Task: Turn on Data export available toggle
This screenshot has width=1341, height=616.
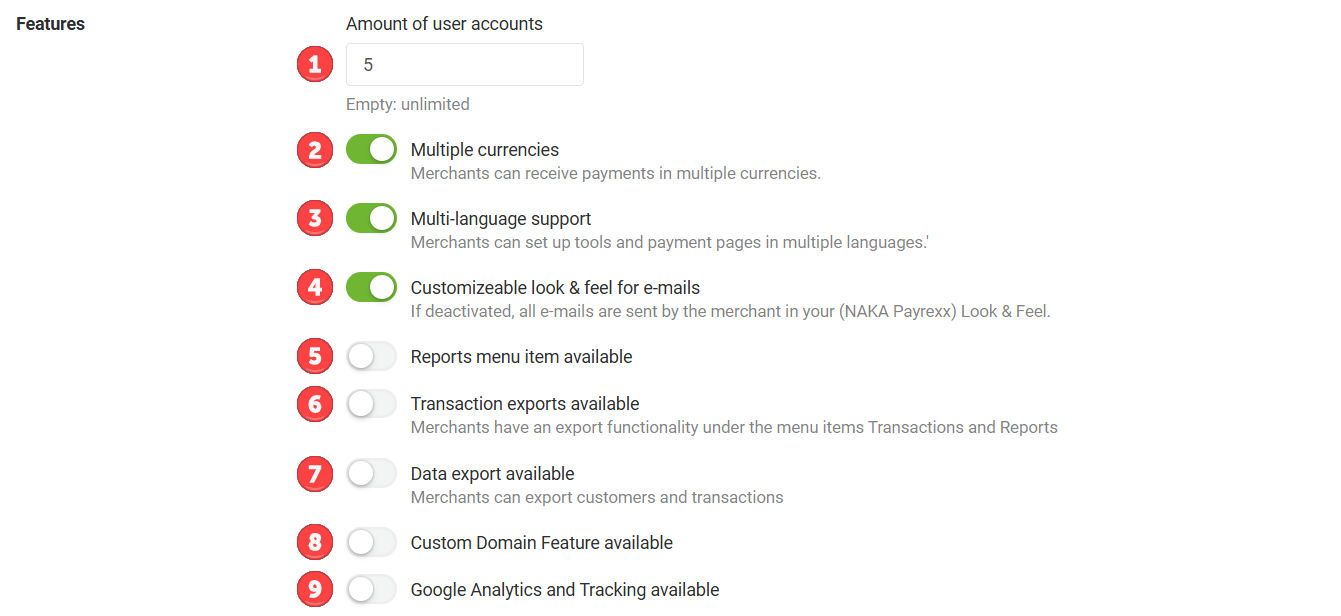Action: [x=371, y=474]
